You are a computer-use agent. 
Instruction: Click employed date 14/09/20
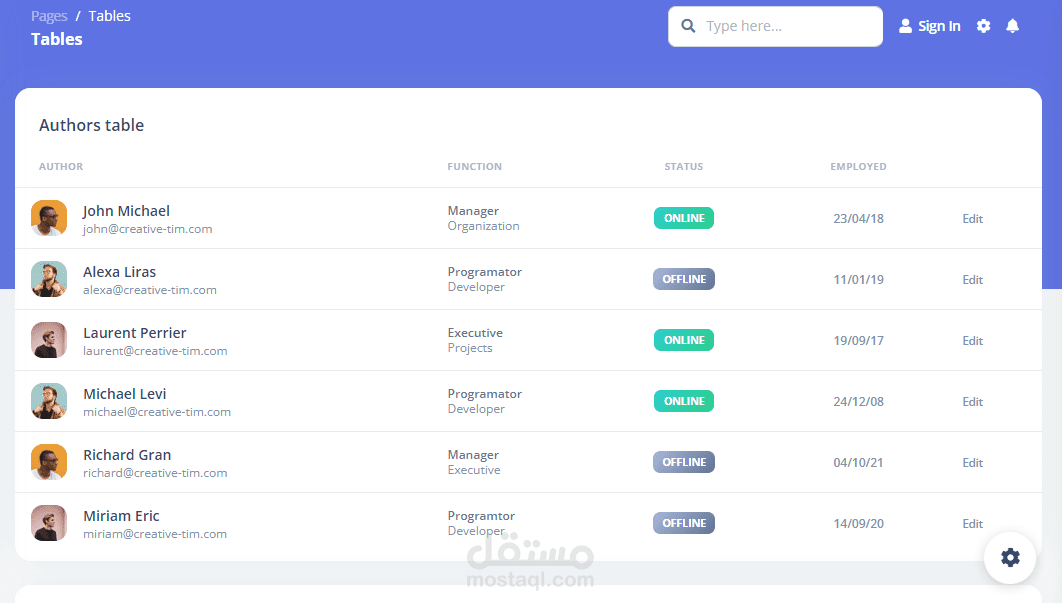(x=858, y=524)
